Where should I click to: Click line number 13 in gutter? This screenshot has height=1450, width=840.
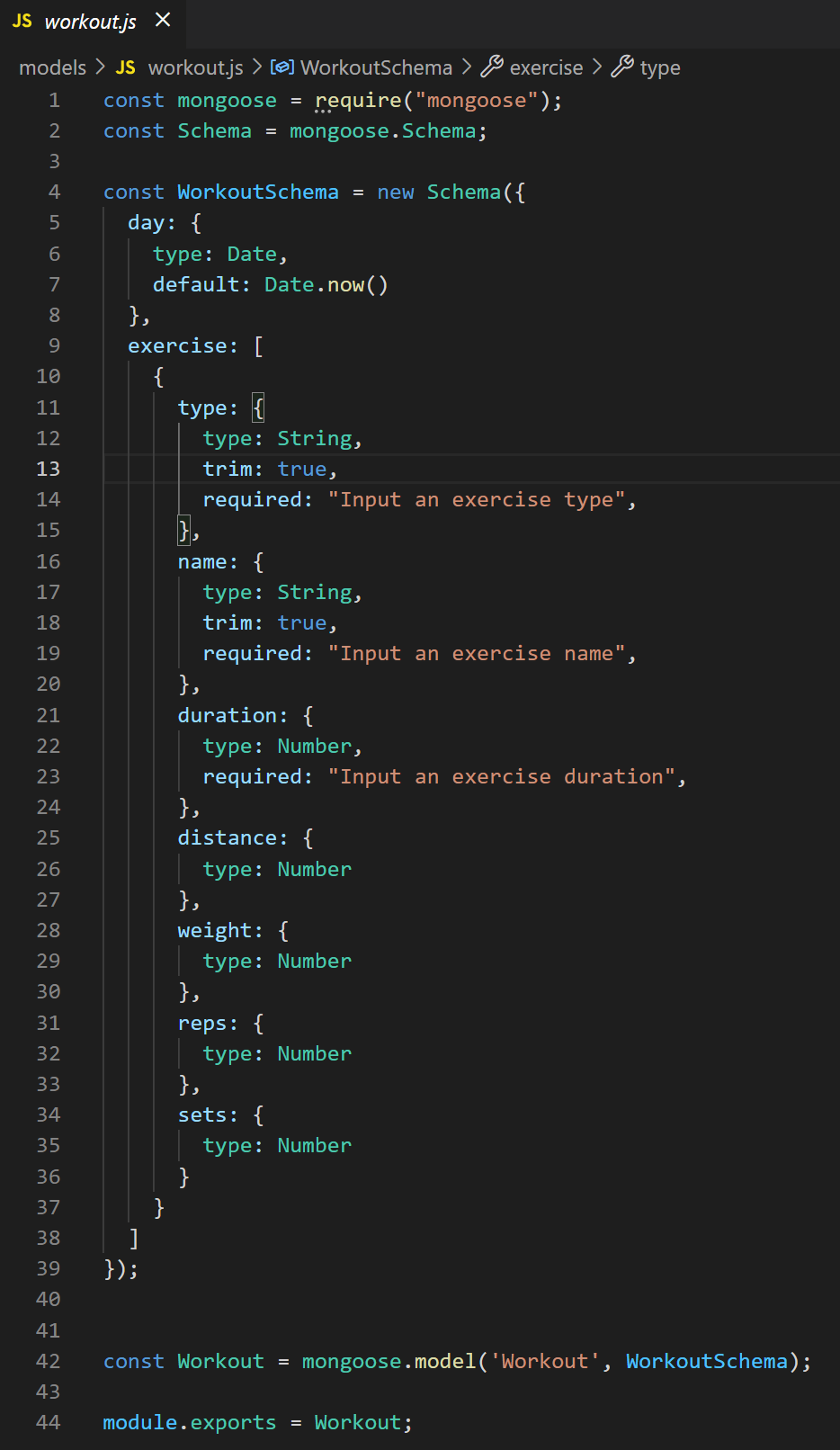49,469
